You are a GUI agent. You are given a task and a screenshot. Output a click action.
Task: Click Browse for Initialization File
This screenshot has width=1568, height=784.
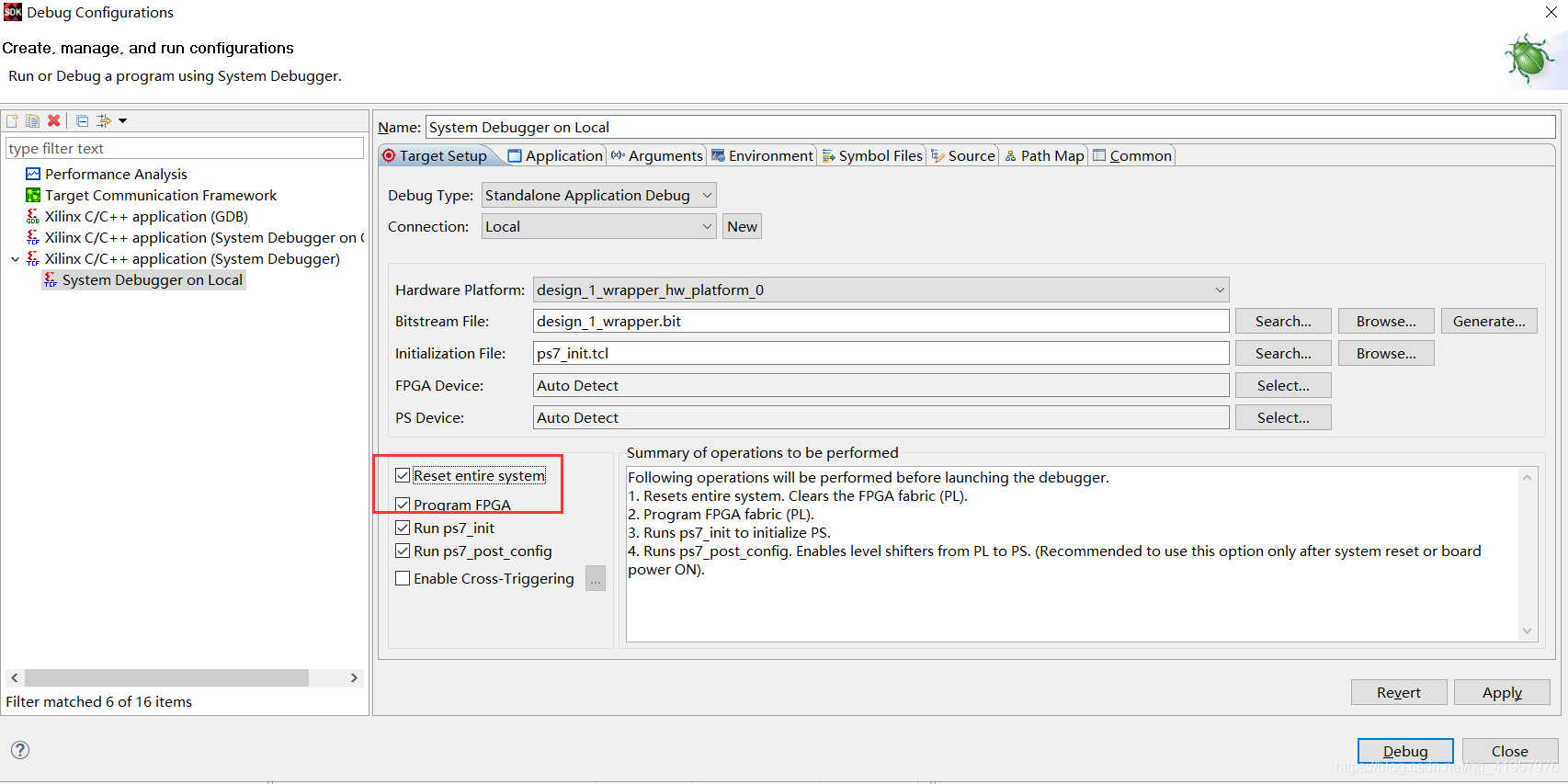tap(1386, 353)
